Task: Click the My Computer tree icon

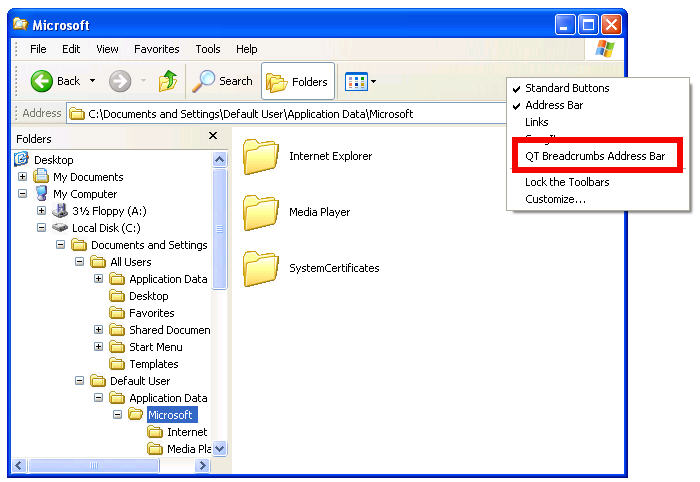Action: click(42, 193)
